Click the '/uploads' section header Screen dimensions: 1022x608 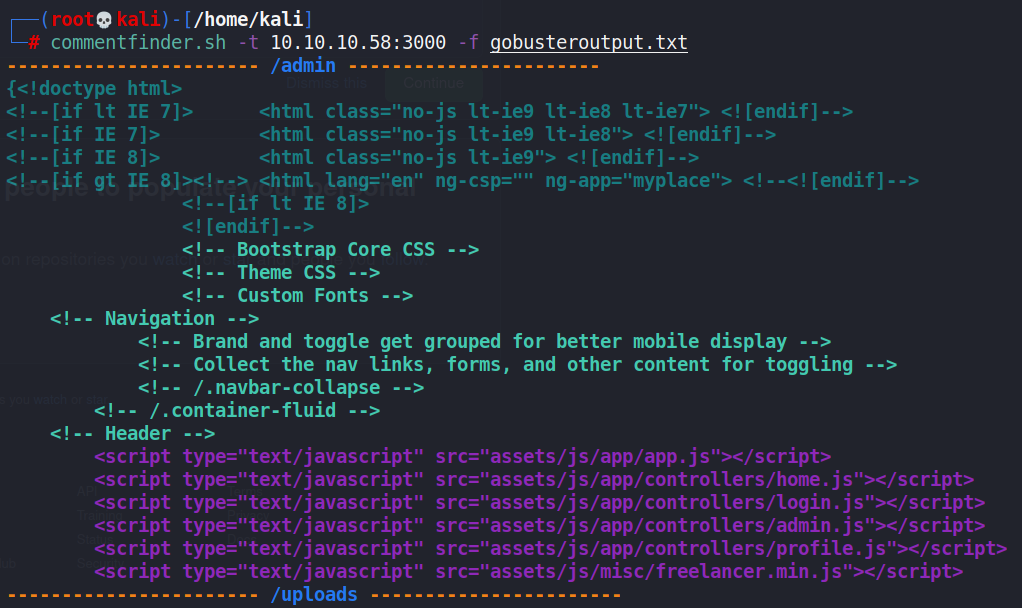(x=314, y=595)
